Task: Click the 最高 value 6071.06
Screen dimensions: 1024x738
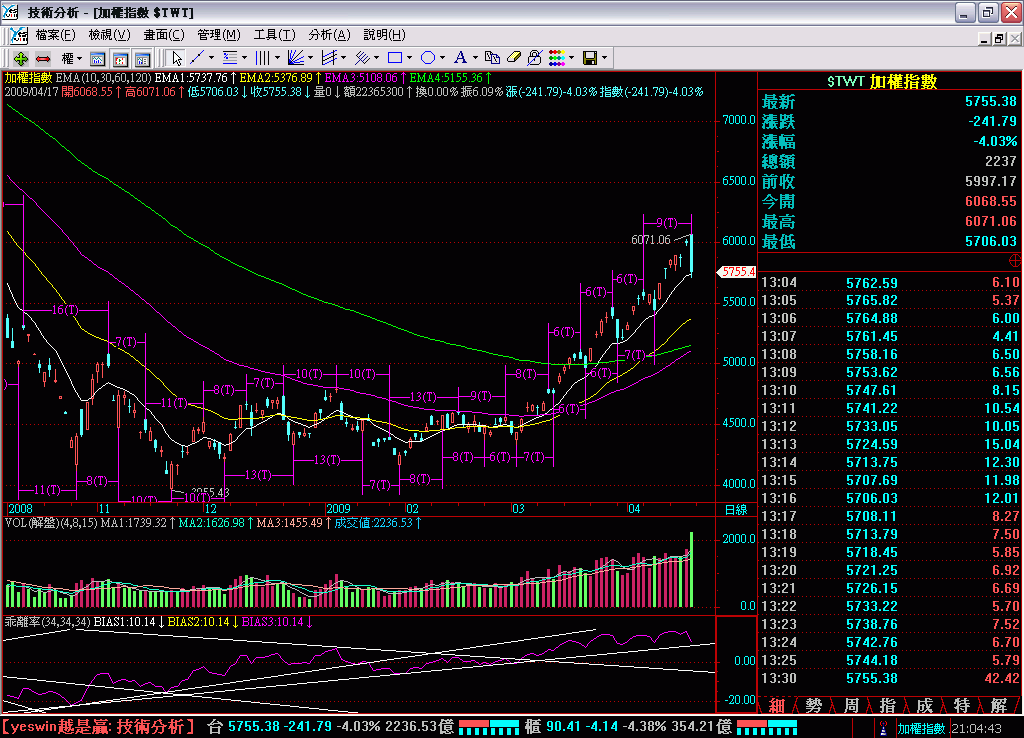Action: tap(991, 221)
